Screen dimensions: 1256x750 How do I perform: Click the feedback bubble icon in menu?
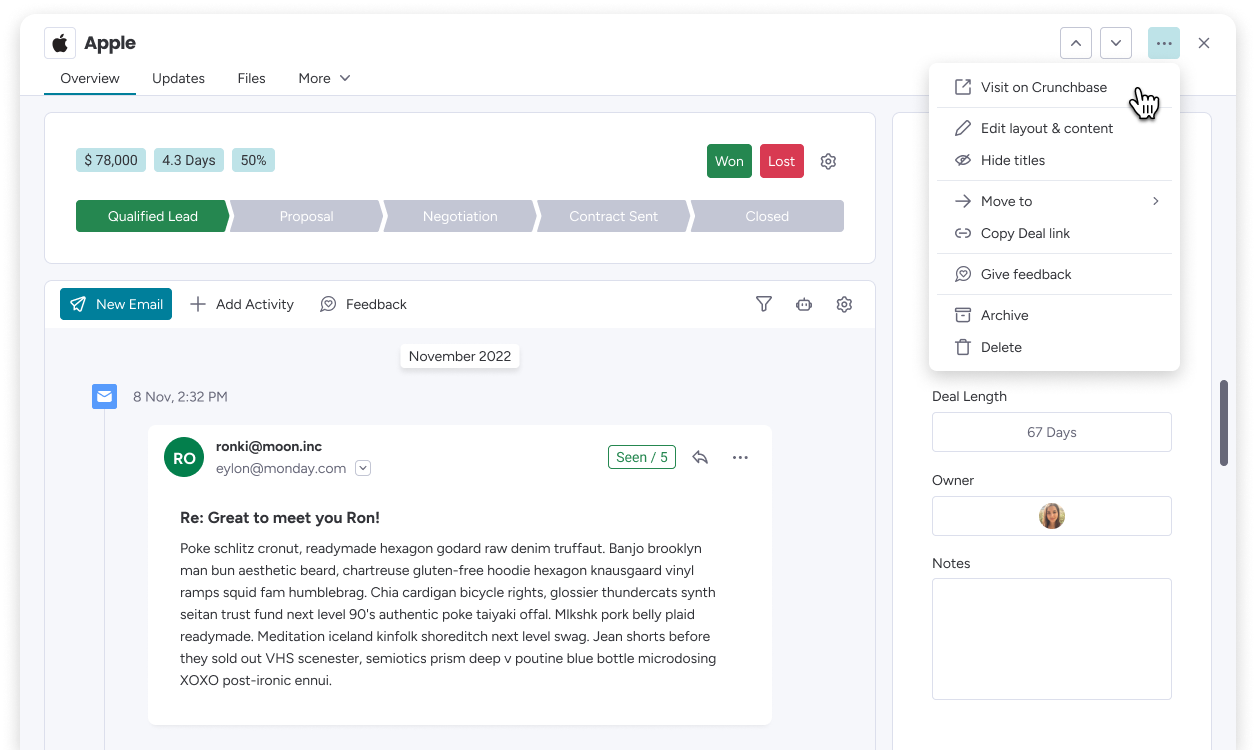click(963, 274)
